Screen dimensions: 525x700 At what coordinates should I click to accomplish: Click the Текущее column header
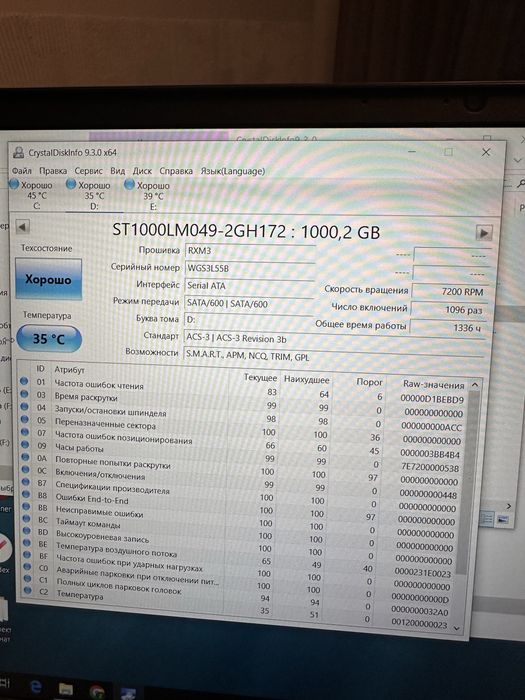click(x=260, y=378)
